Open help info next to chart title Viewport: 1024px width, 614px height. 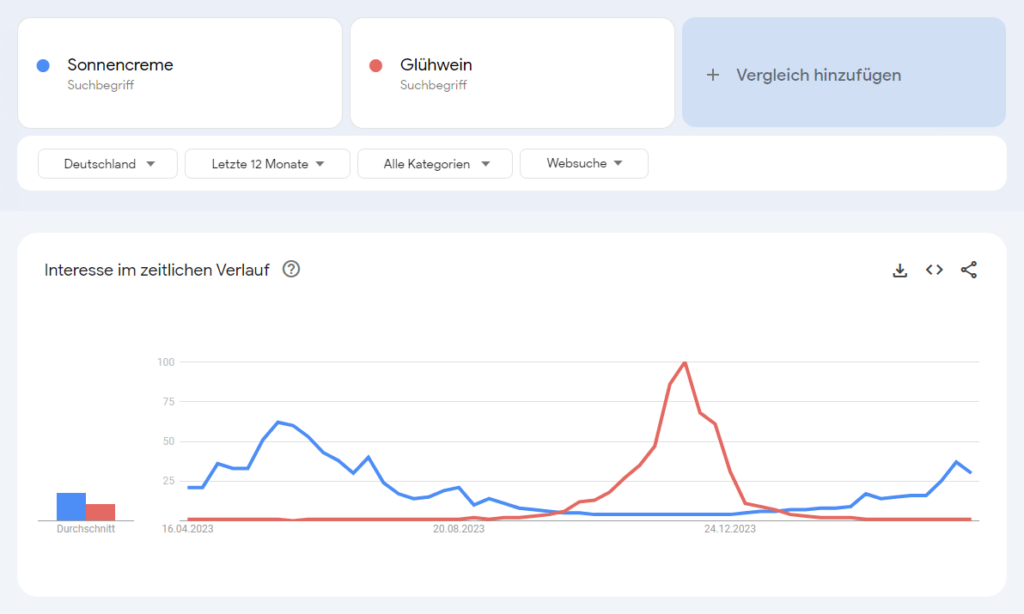click(x=291, y=269)
